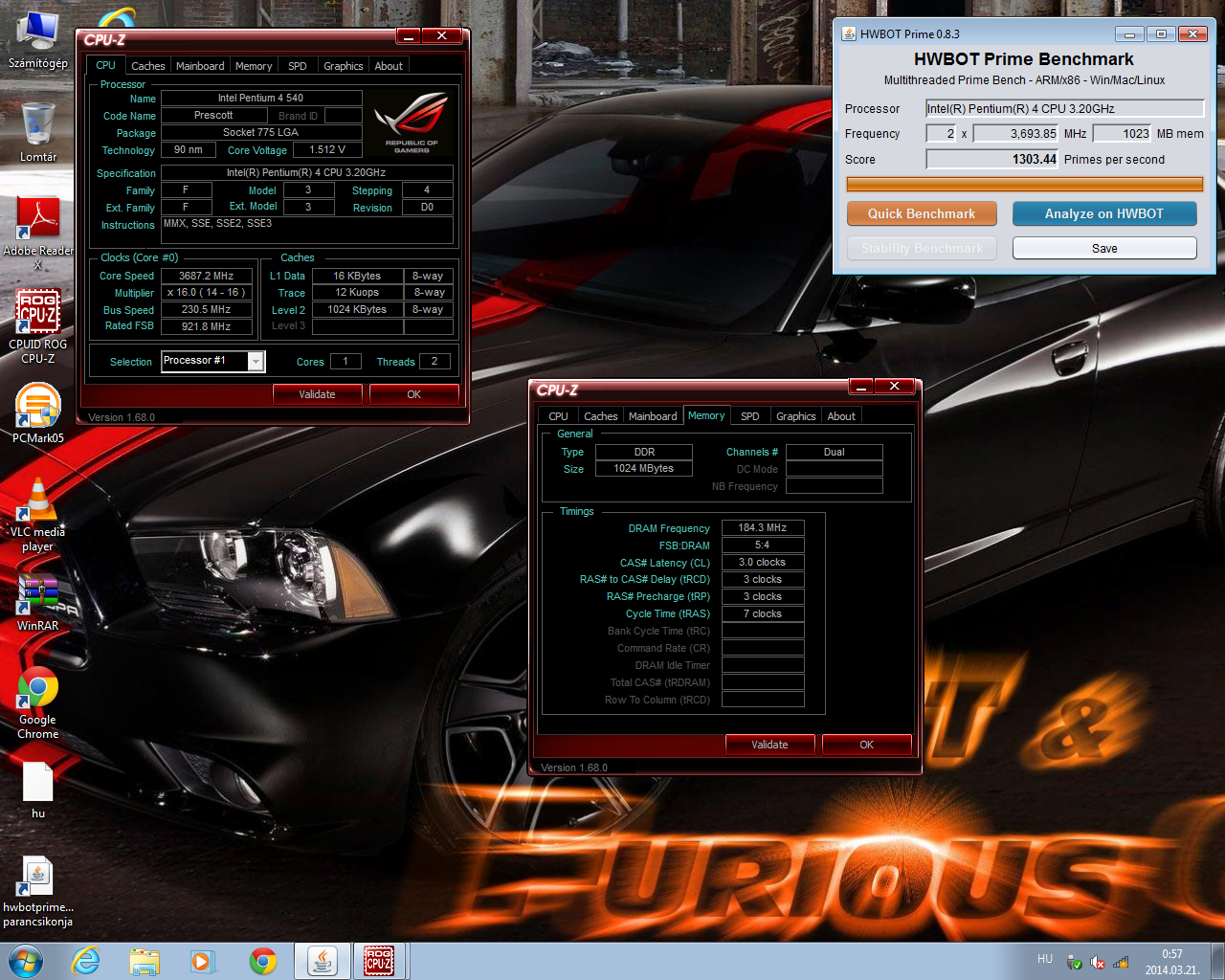The height and width of the screenshot is (980, 1225).
Task: Switch to Java HWBOT Prime taskbar item
Action: click(x=322, y=961)
